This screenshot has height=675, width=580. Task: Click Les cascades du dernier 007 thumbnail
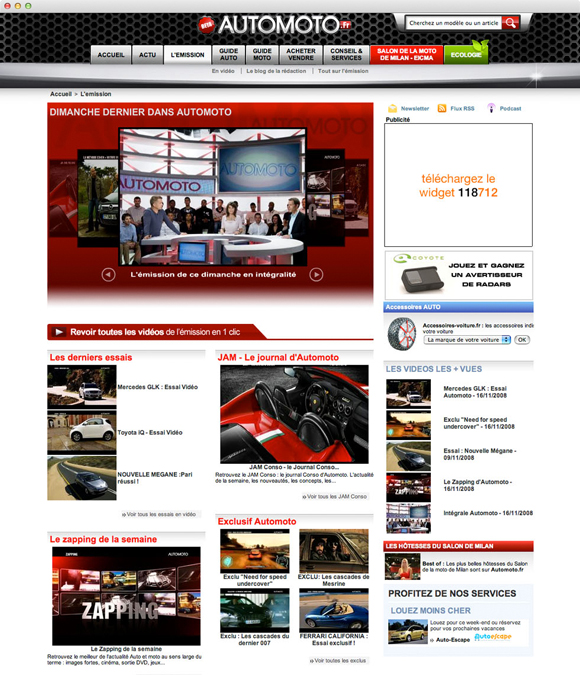click(254, 610)
